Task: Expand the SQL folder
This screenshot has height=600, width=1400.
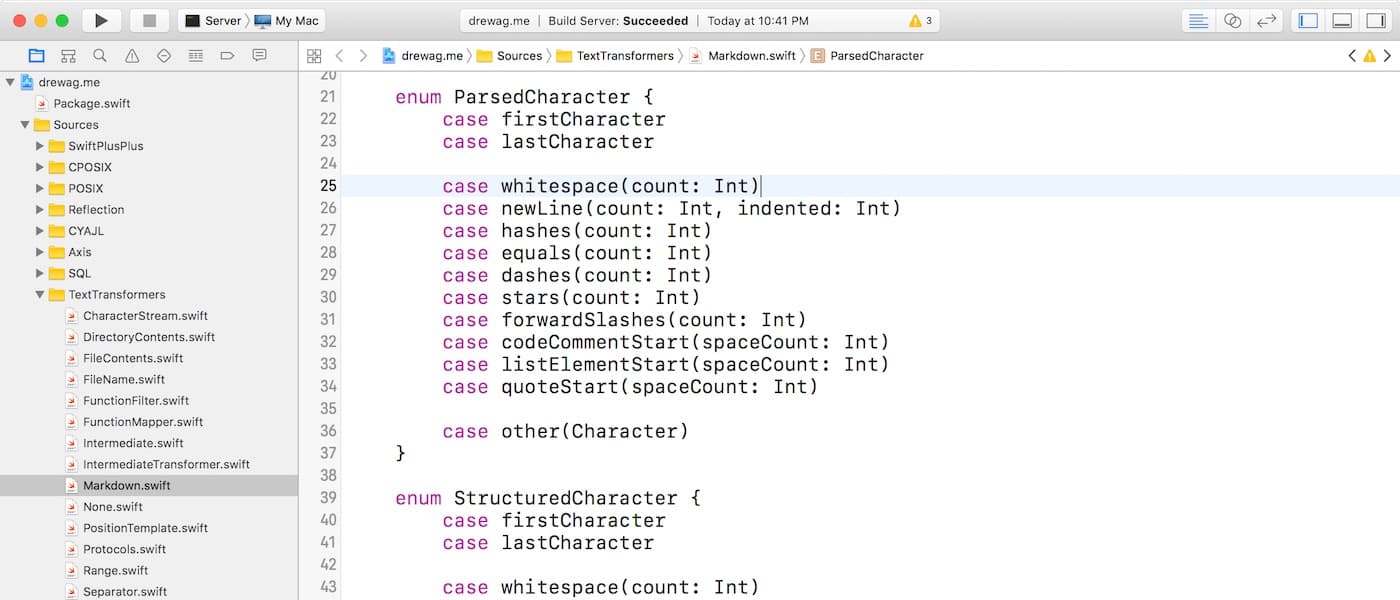Action: tap(40, 273)
